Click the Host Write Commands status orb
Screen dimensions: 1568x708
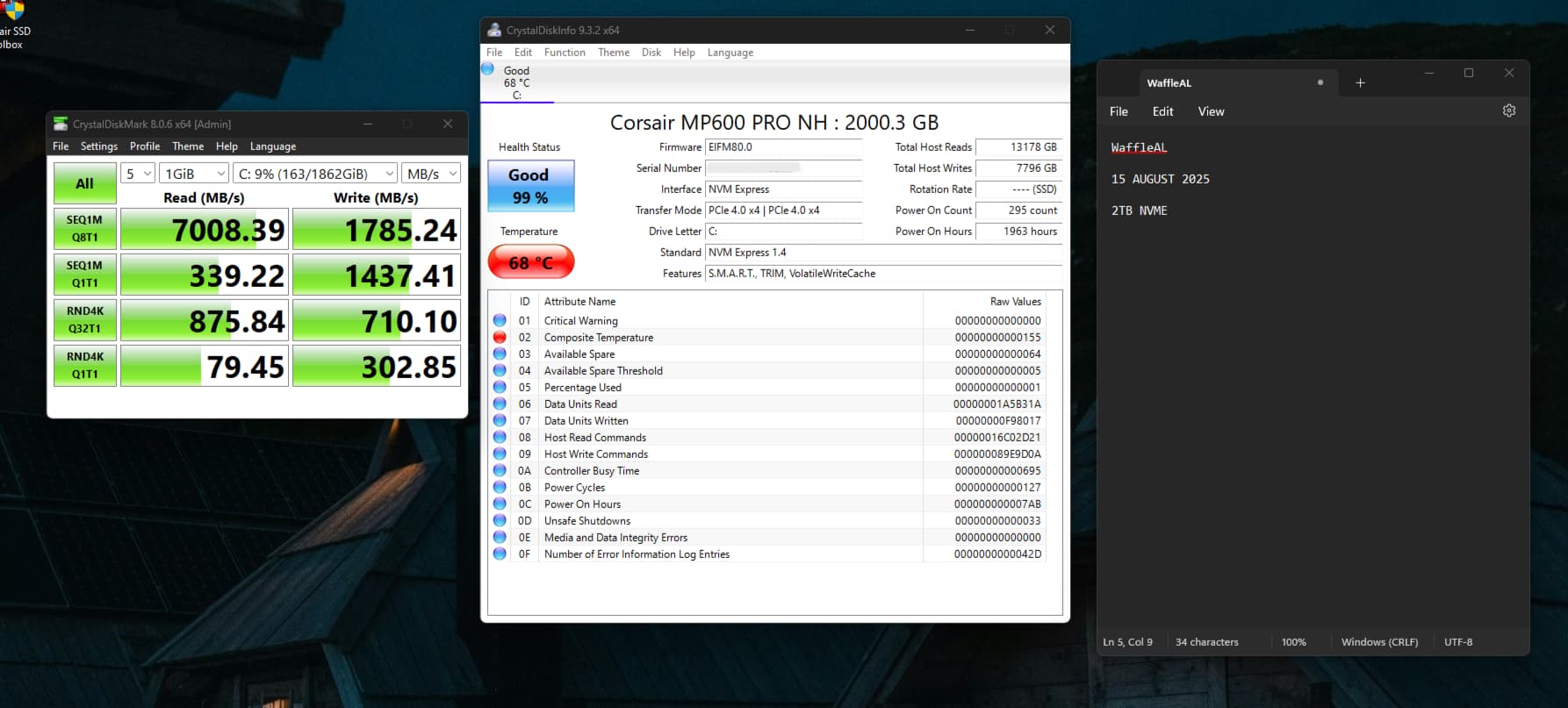pyautogui.click(x=500, y=454)
